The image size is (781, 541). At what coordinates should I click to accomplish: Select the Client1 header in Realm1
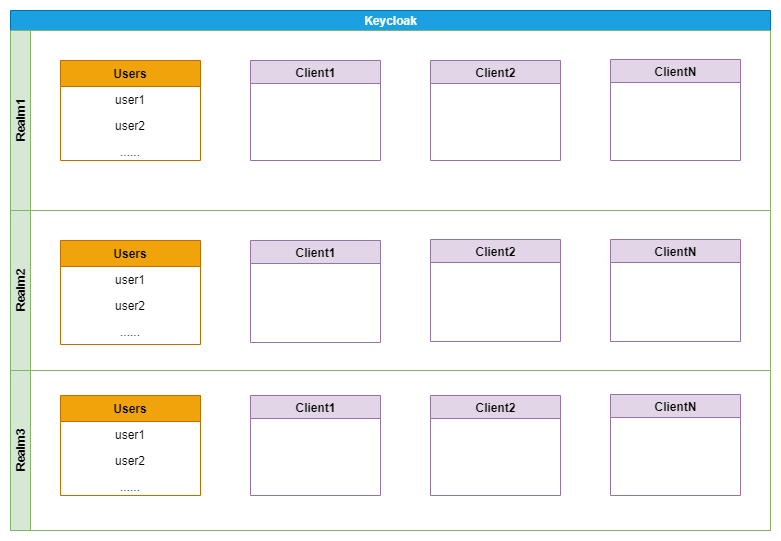click(x=315, y=72)
